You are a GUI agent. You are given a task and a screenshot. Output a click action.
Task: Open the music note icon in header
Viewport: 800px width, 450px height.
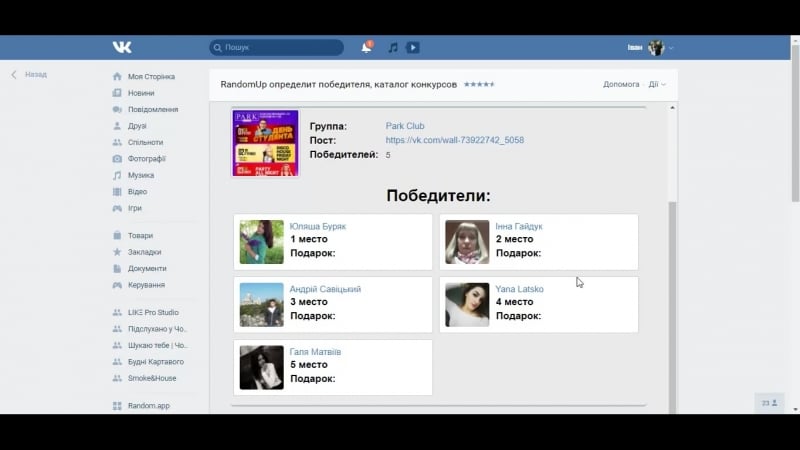393,47
